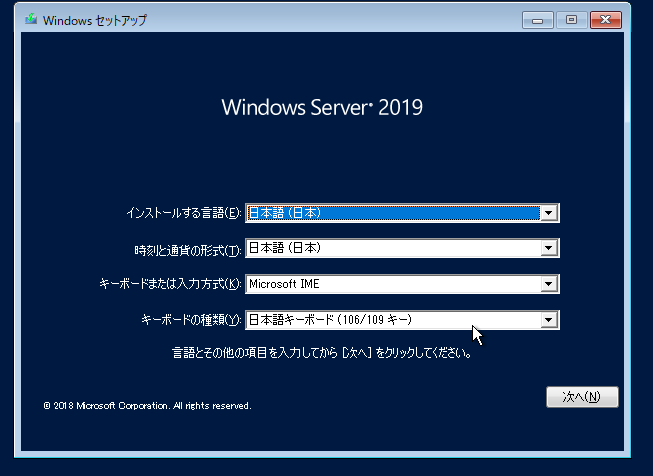Close the Windows セットアップ window
Viewport: 653px width, 476px height.
point(606,20)
